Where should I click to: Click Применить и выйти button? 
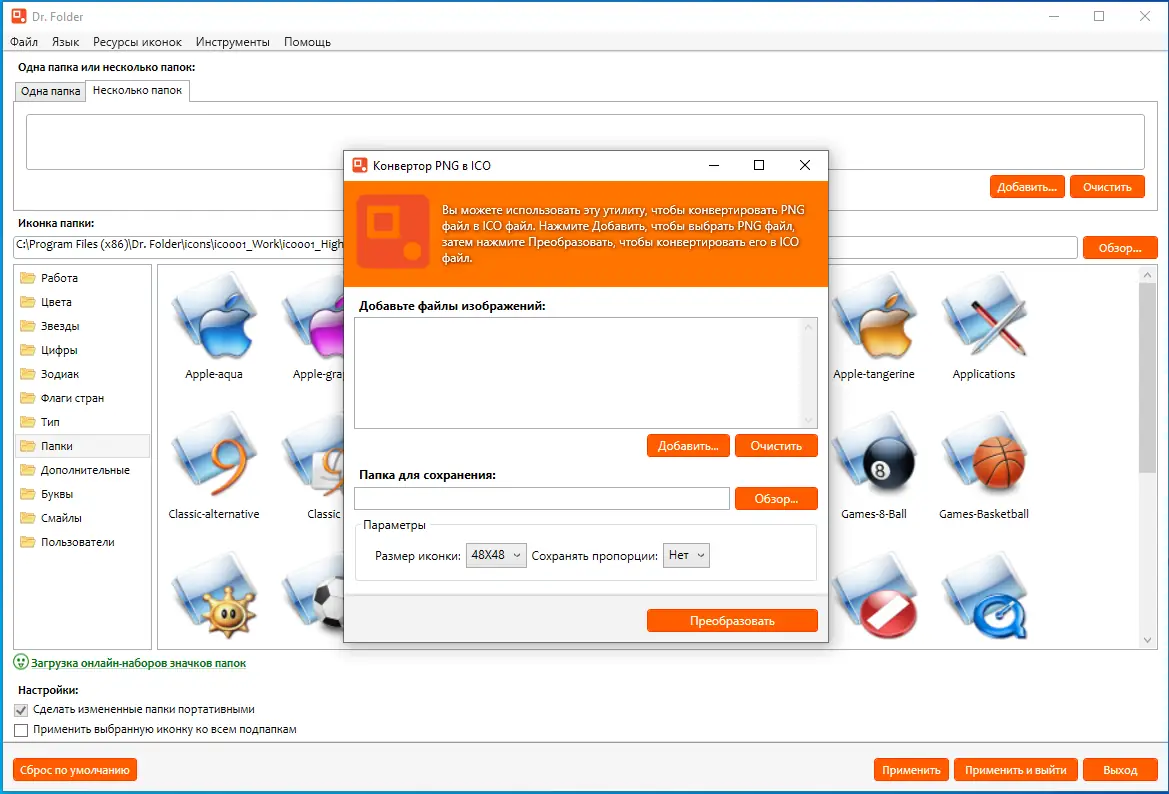point(1015,770)
